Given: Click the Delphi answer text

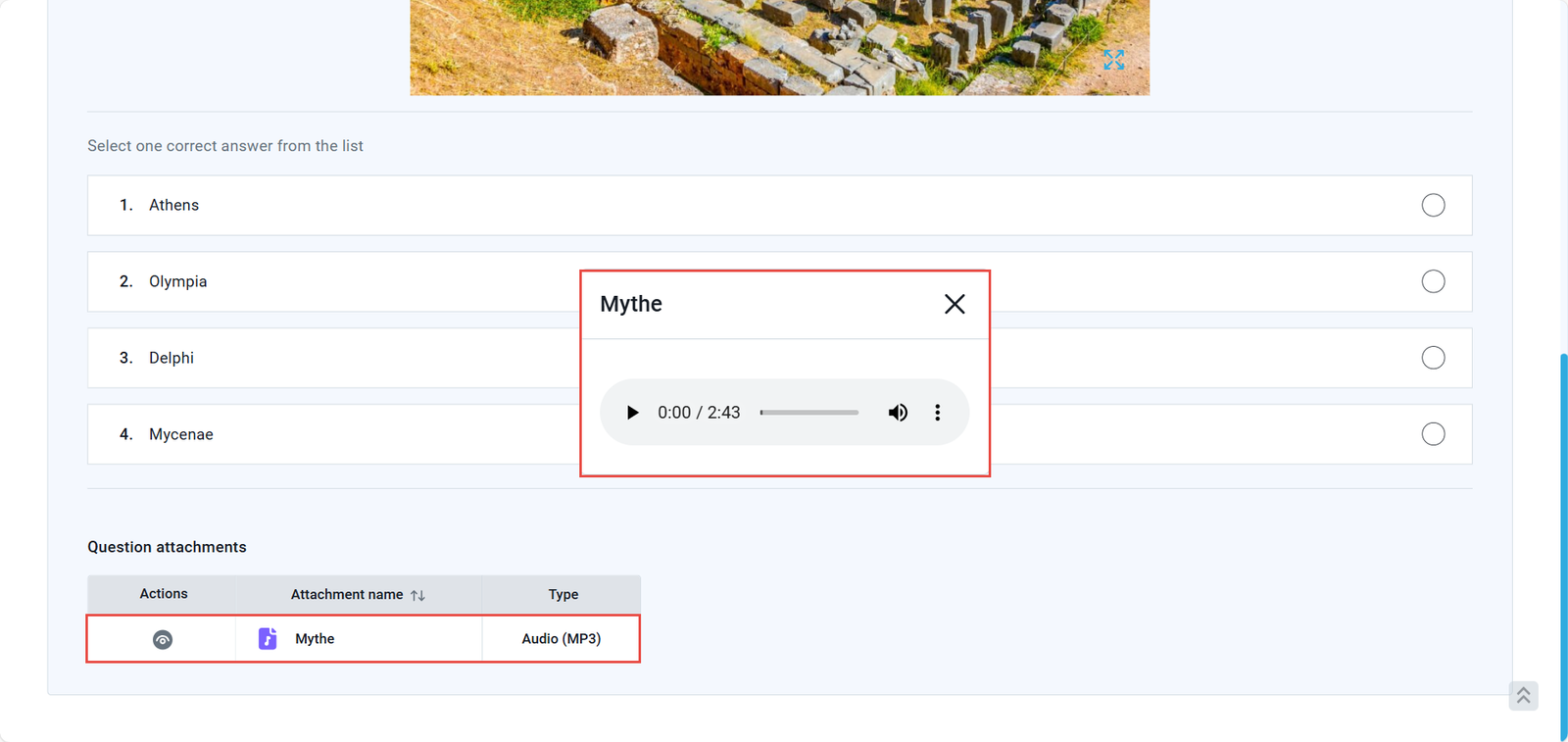Looking at the screenshot, I should (x=171, y=358).
